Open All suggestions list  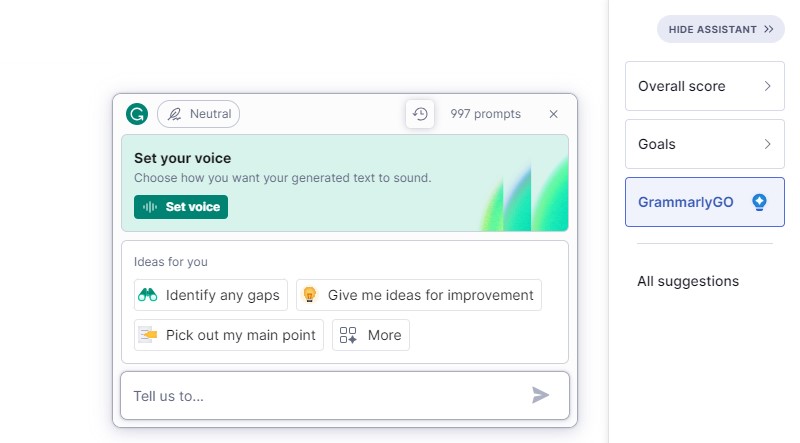(x=688, y=281)
